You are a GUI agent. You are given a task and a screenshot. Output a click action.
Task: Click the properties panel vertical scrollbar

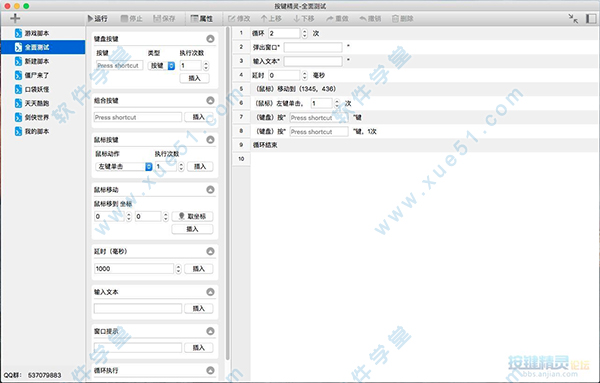[228, 194]
